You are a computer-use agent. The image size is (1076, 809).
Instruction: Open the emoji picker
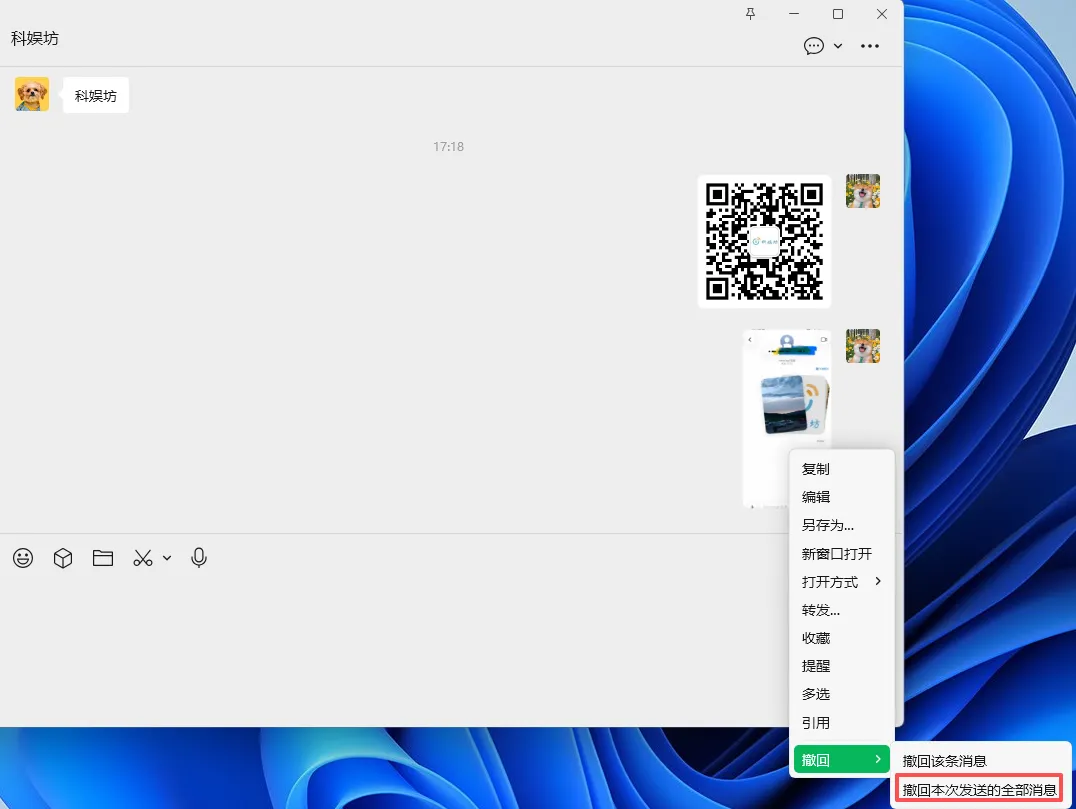(x=23, y=558)
